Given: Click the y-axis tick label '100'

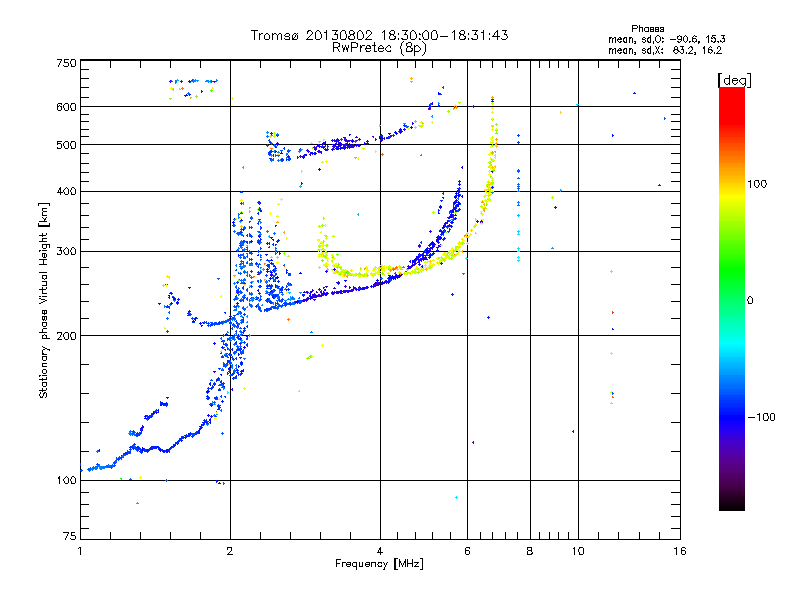Looking at the screenshot, I should click(x=66, y=480).
